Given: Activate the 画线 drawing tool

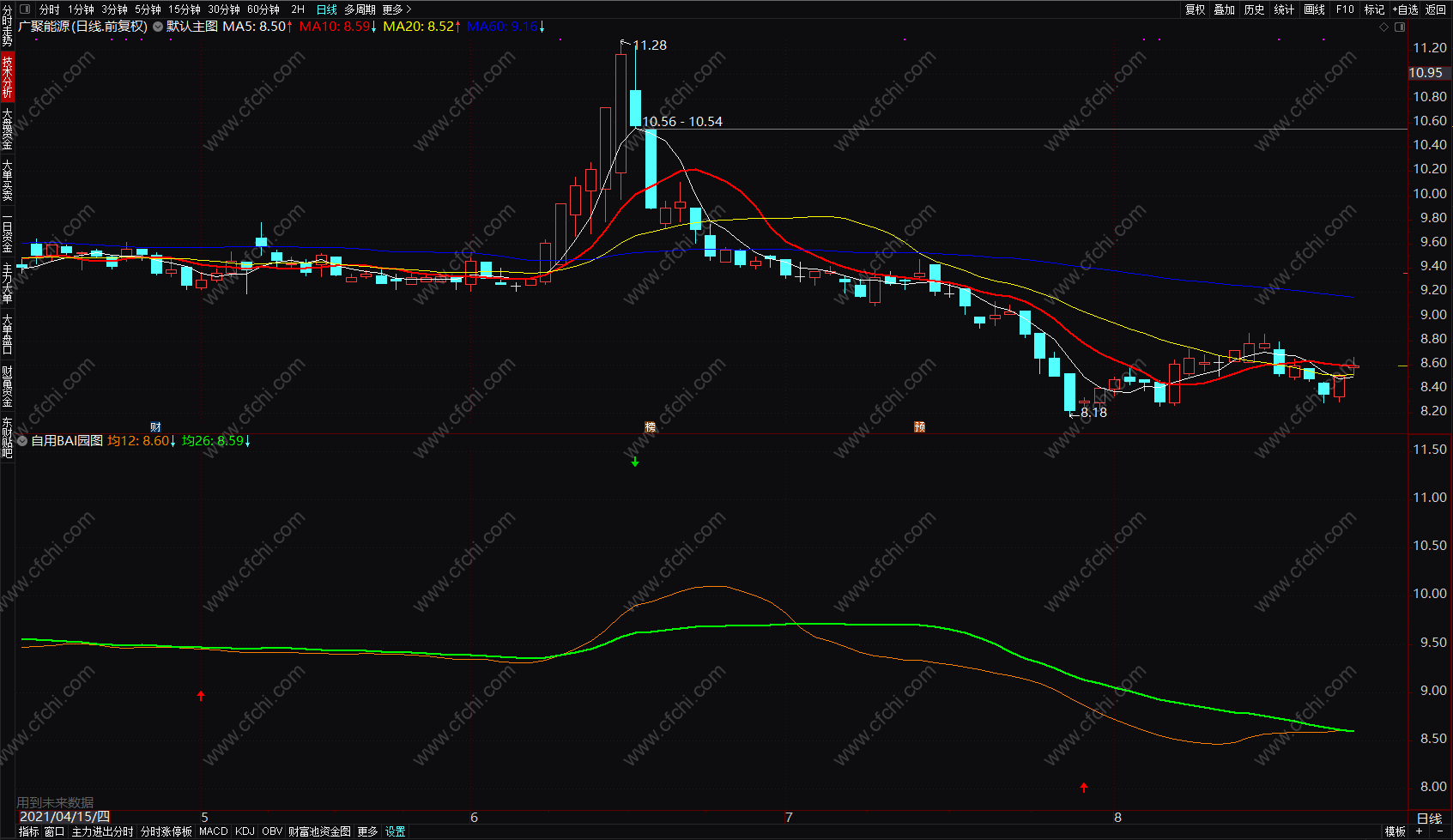Looking at the screenshot, I should point(1314,9).
